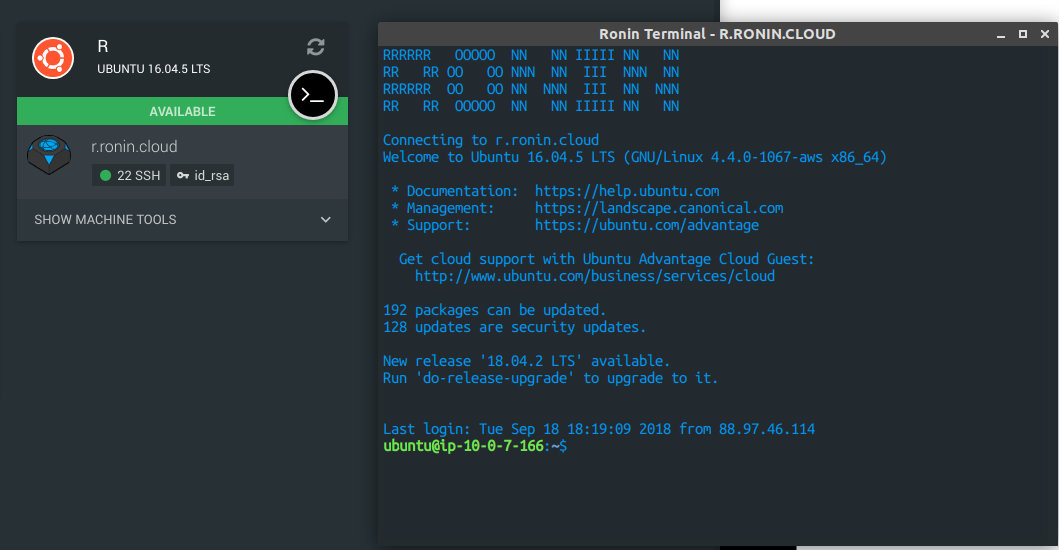Click the id_rsa key badge
The width and height of the screenshot is (1059, 550).
[202, 176]
